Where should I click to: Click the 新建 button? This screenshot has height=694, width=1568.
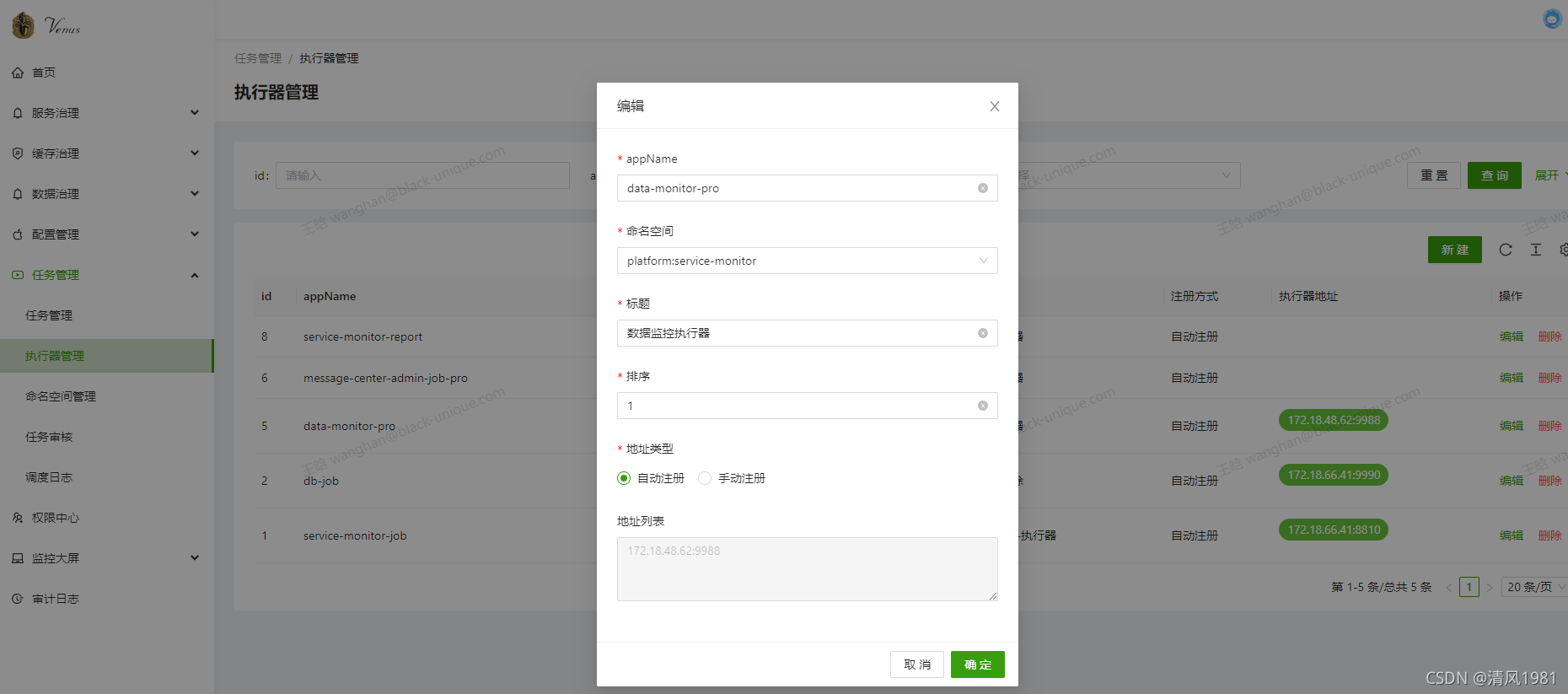1455,250
